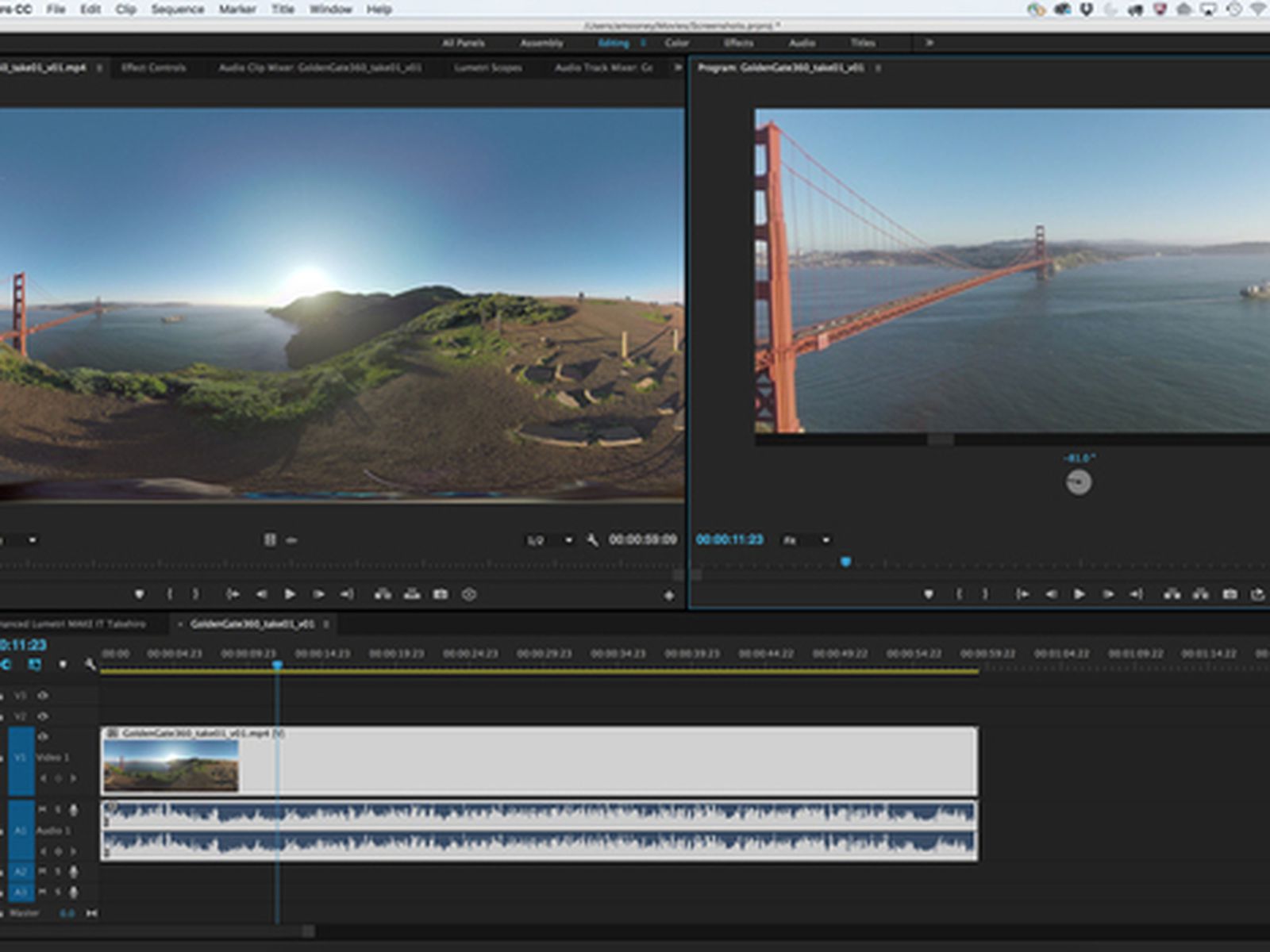
Task: Export frame from the Program monitor
Action: (1230, 594)
